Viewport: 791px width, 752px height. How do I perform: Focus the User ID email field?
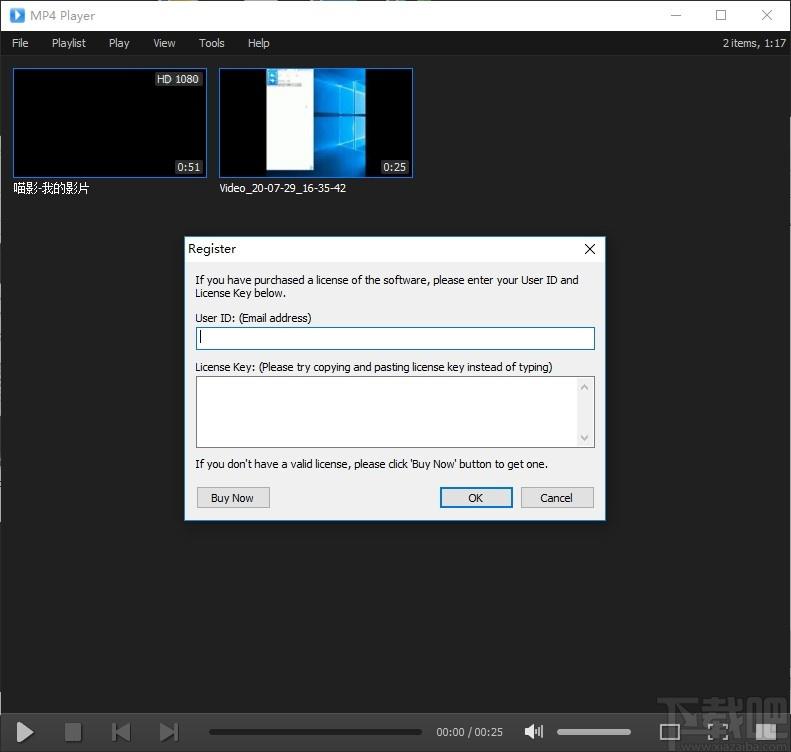pyautogui.click(x=395, y=338)
